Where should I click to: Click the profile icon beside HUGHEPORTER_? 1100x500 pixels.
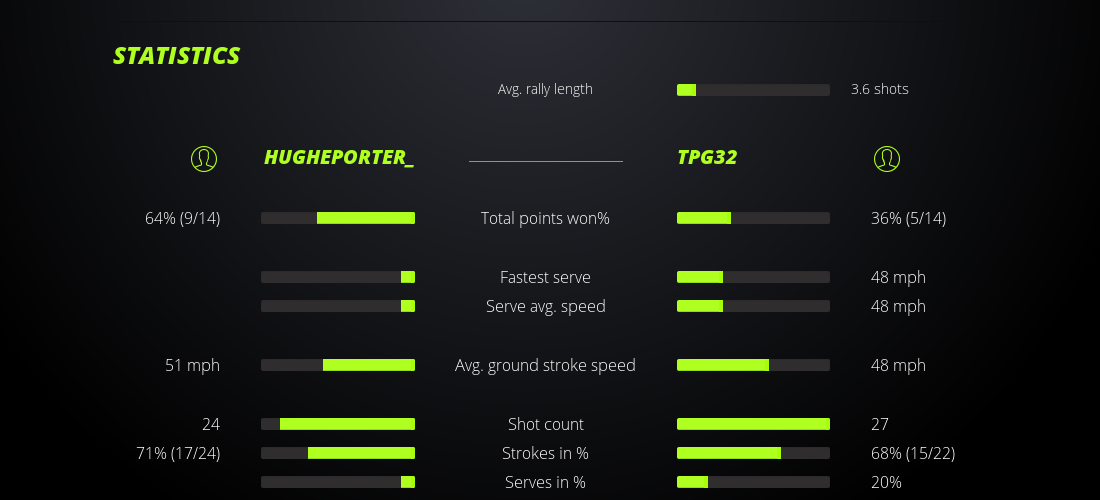click(x=204, y=158)
